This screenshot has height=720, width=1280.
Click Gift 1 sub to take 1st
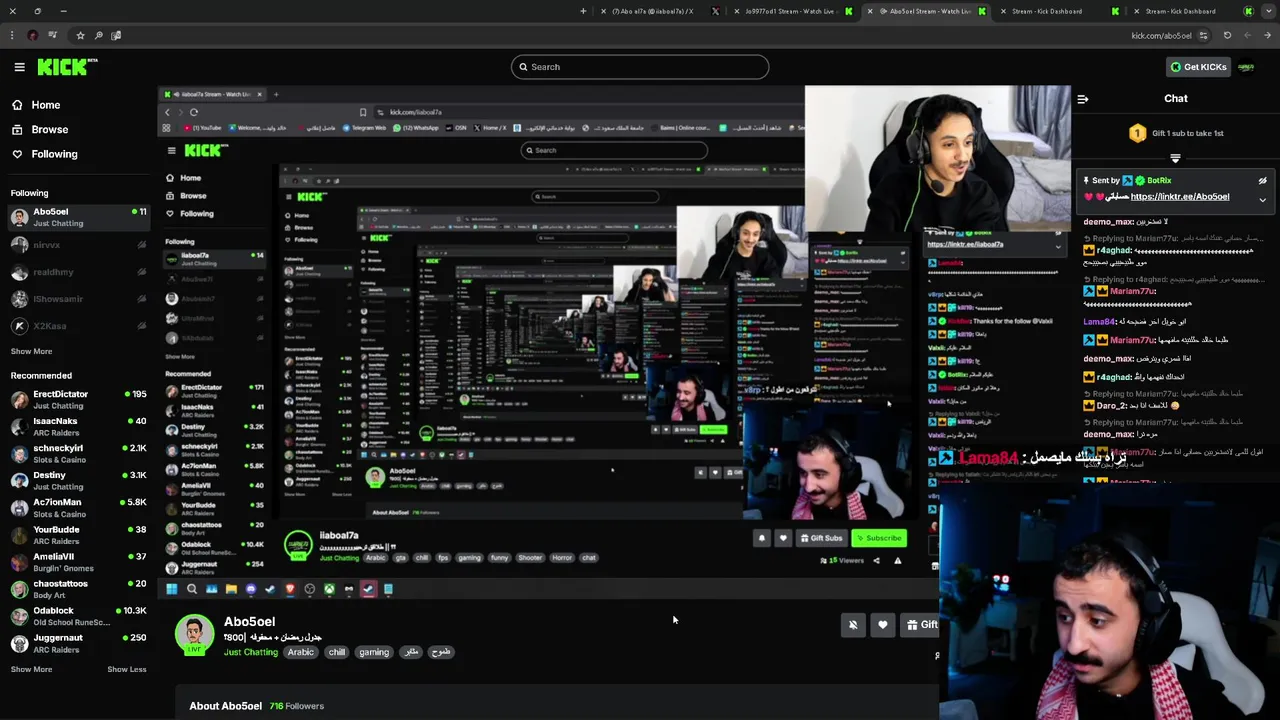tap(1187, 133)
